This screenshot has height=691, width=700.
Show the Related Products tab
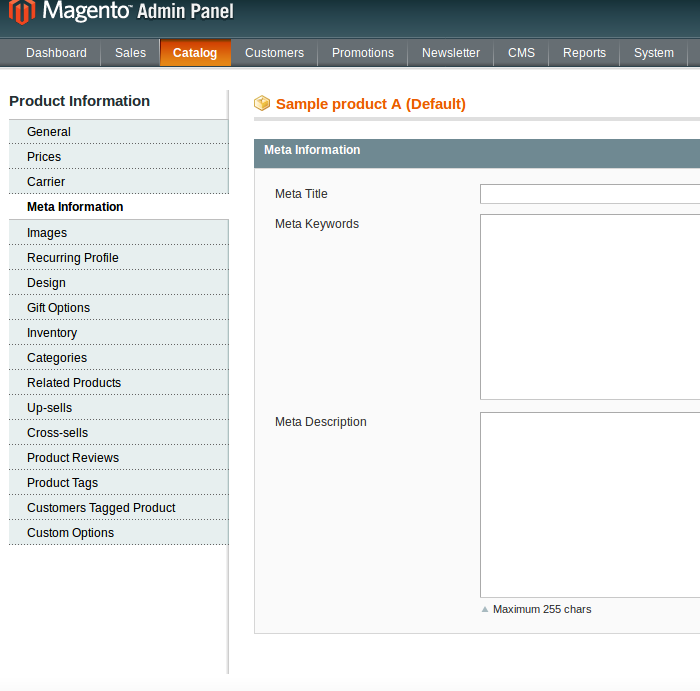74,383
